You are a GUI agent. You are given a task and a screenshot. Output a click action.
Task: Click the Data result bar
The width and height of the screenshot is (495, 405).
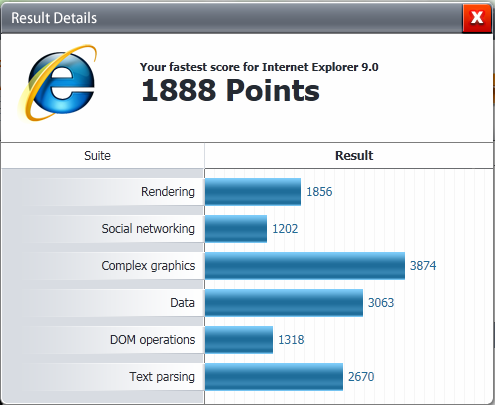[284, 303]
